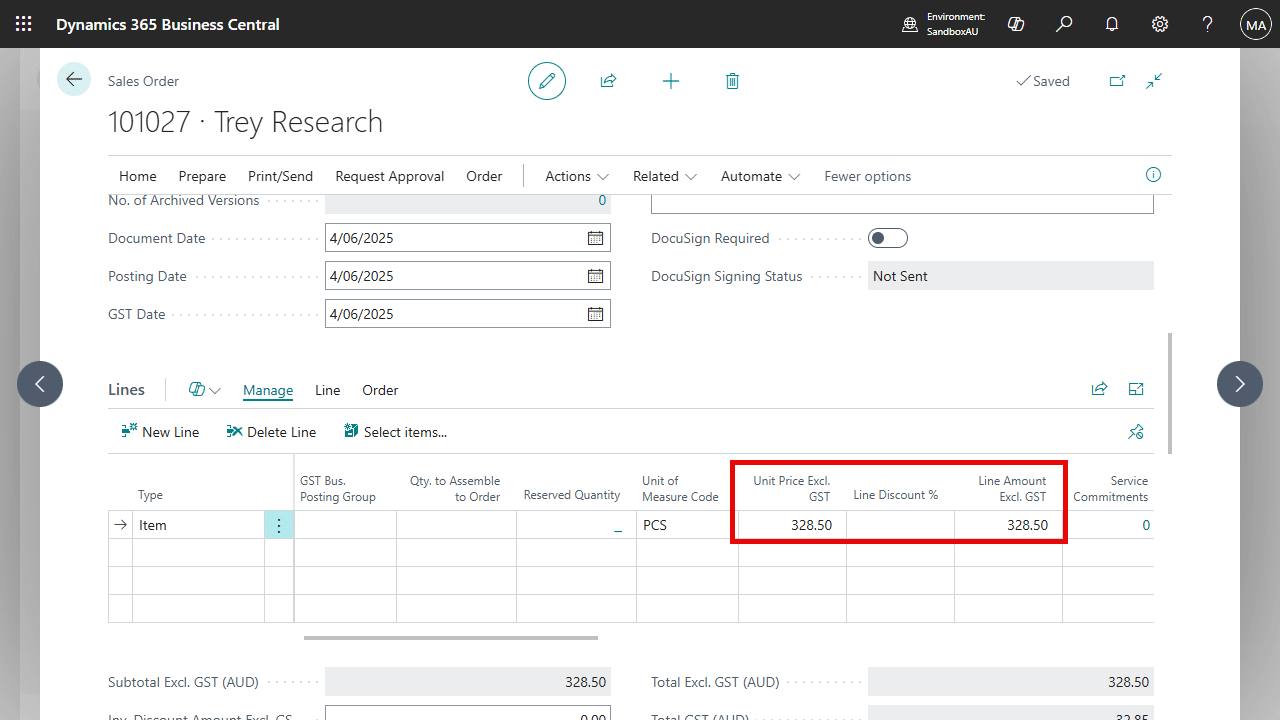Image resolution: width=1280 pixels, height=720 pixels.
Task: Click the Unit of Measure Code PCS cell
Action: 687,525
